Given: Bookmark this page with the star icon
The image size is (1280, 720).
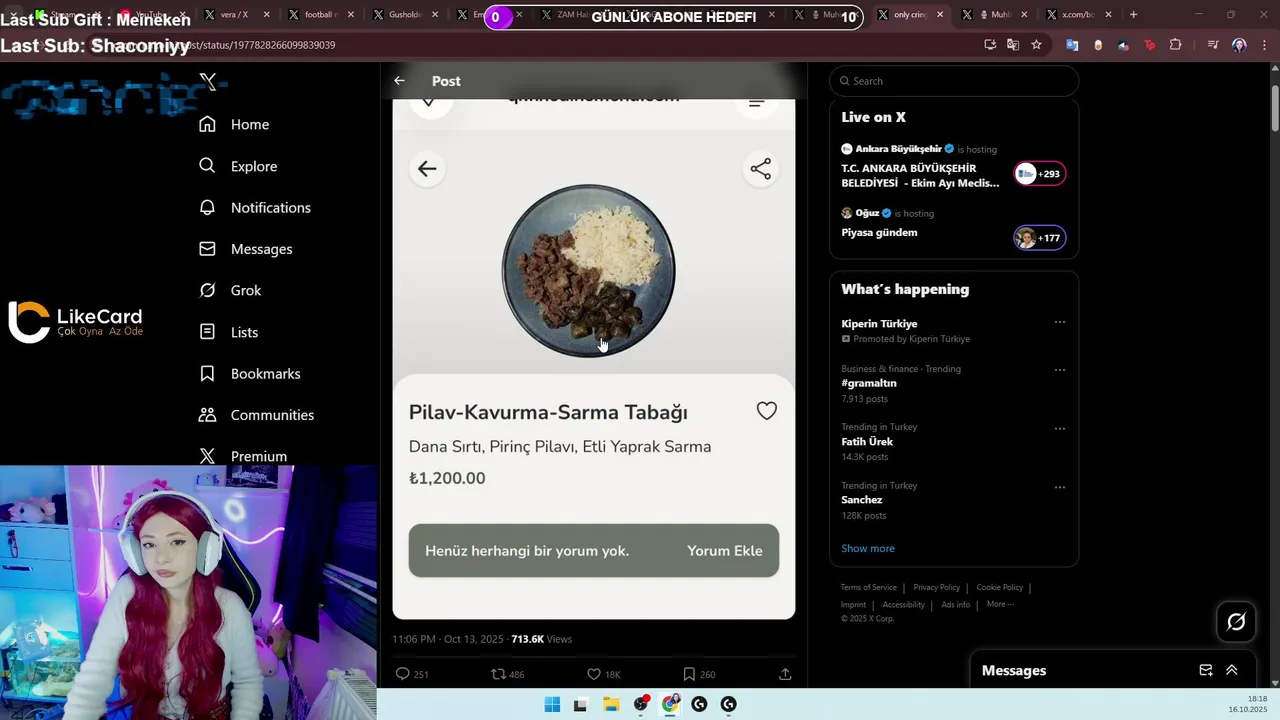Looking at the screenshot, I should [x=1036, y=45].
